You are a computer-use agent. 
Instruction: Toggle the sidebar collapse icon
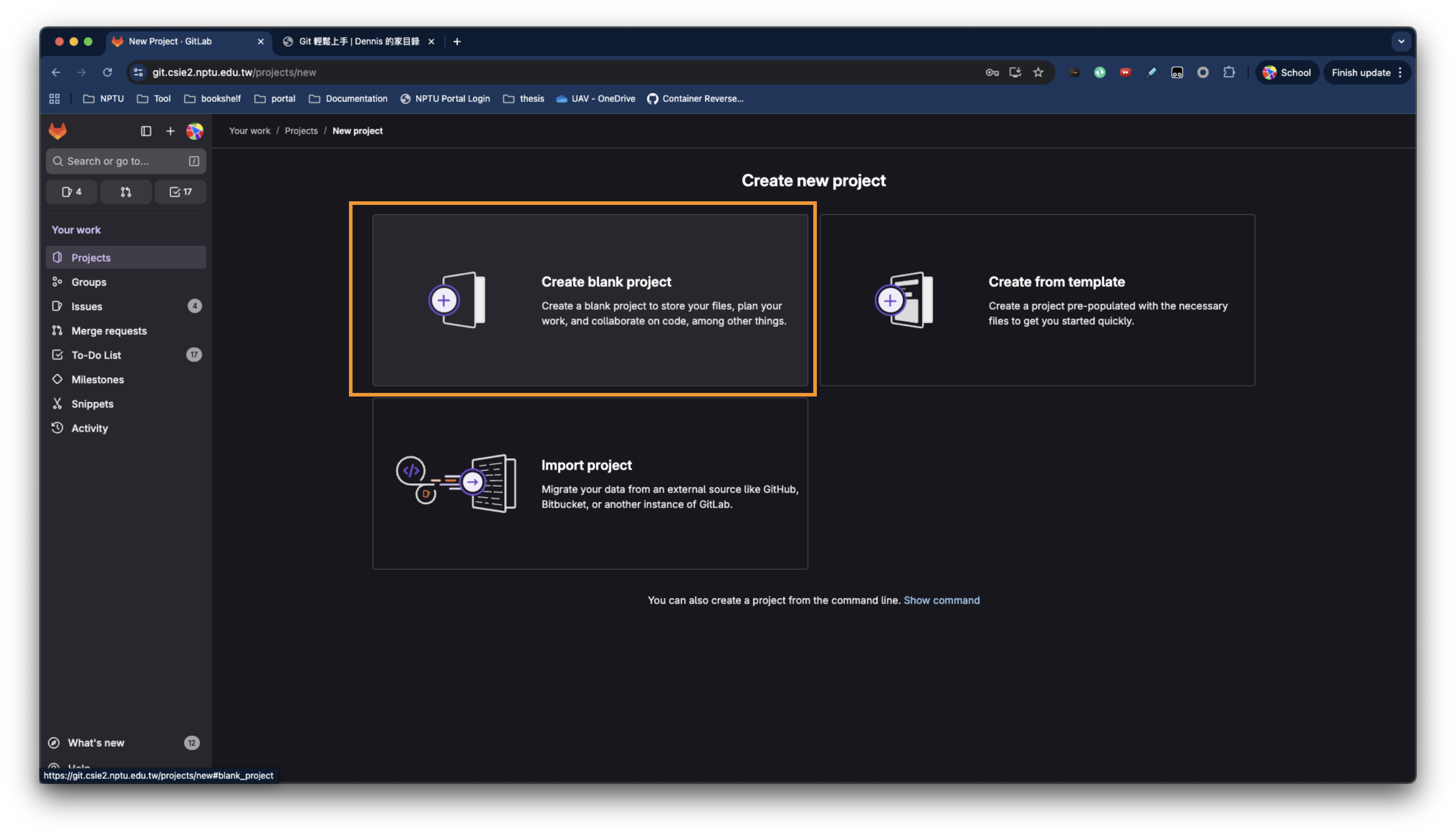146,131
